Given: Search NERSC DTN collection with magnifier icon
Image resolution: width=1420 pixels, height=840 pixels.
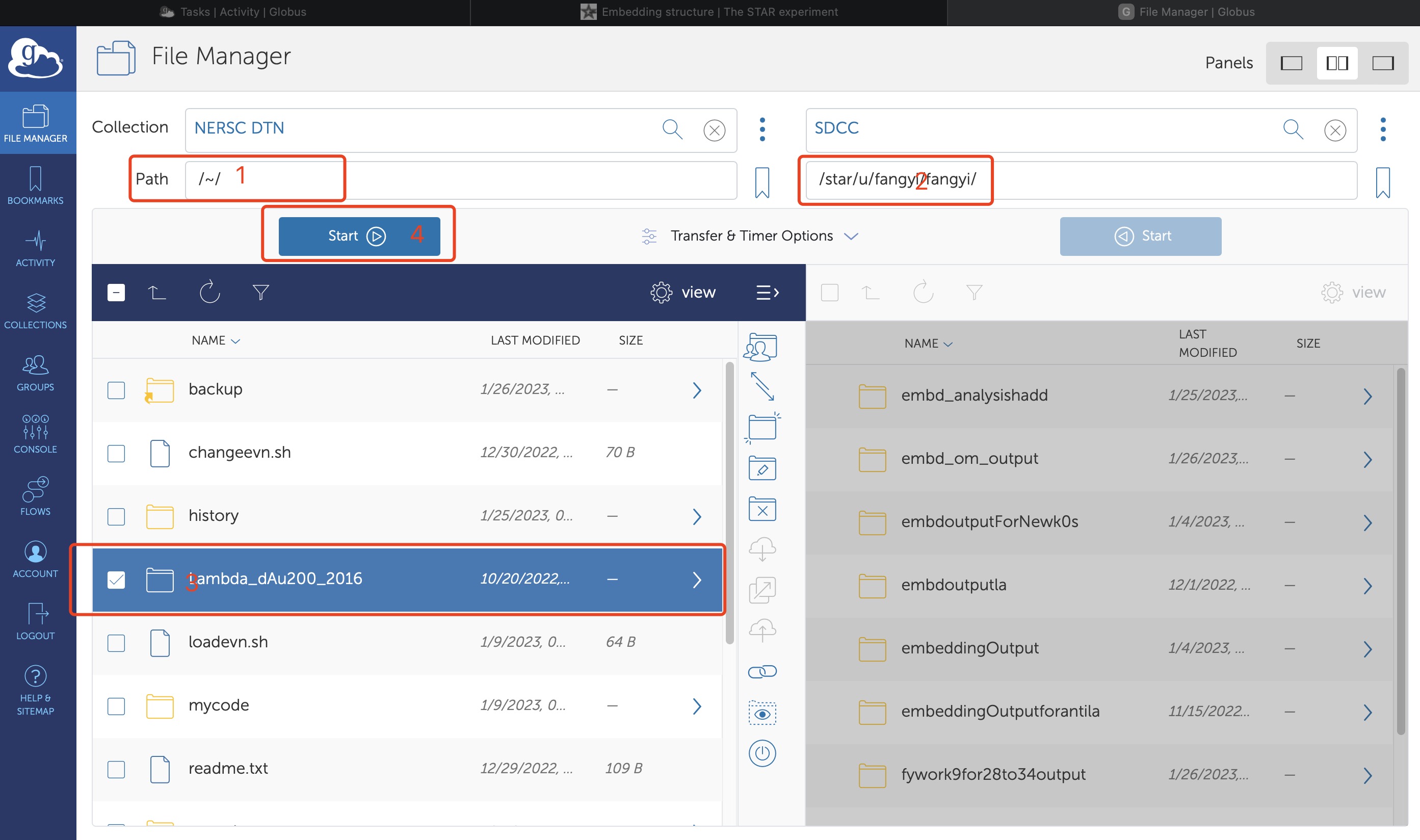Looking at the screenshot, I should tap(672, 129).
